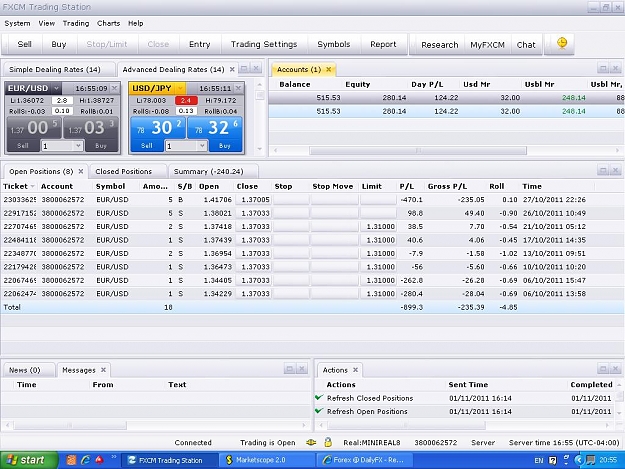The height and width of the screenshot is (469, 625).
Task: Open Forex DailyFX browser taskbar item
Action: click(364, 460)
